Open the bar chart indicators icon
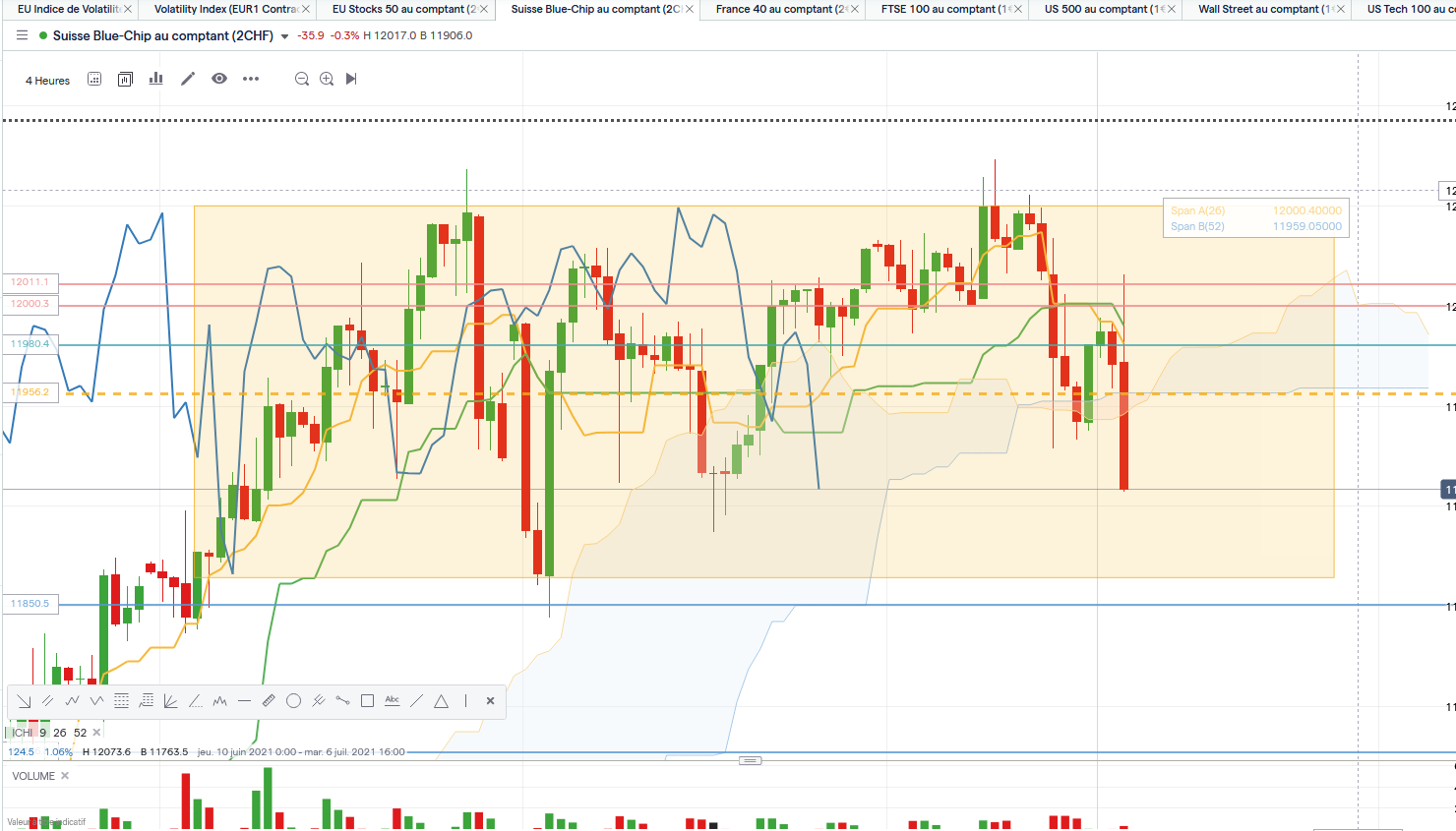This screenshot has width=1456, height=831. coord(155,79)
